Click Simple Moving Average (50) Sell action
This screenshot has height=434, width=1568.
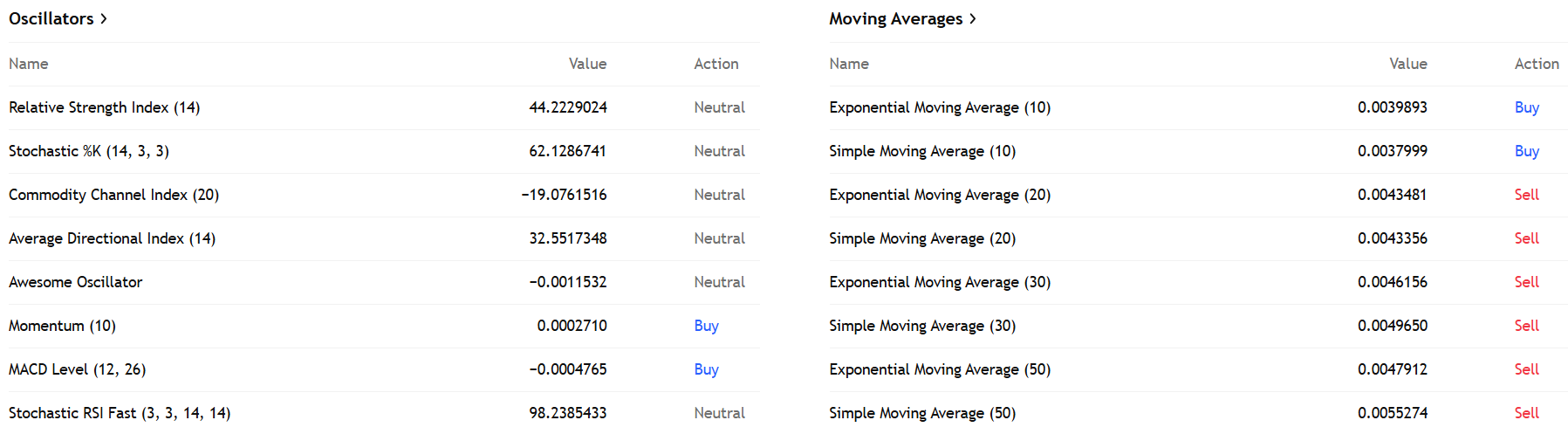pos(1526,413)
